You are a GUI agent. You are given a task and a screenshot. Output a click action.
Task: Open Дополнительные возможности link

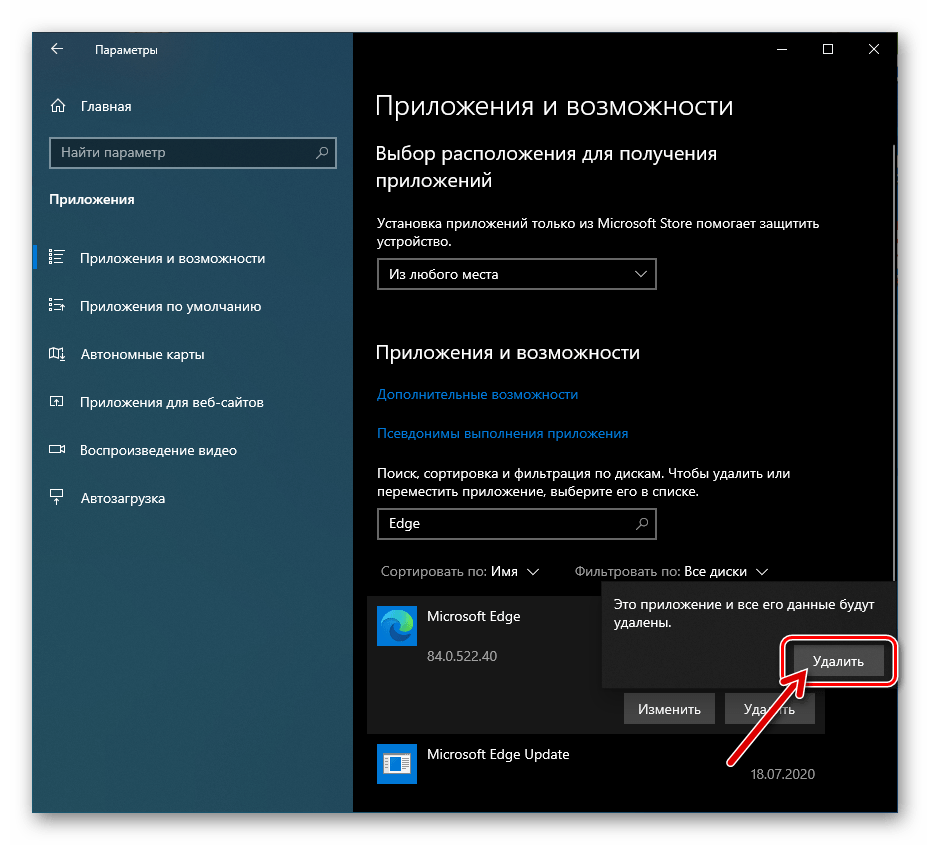click(477, 394)
